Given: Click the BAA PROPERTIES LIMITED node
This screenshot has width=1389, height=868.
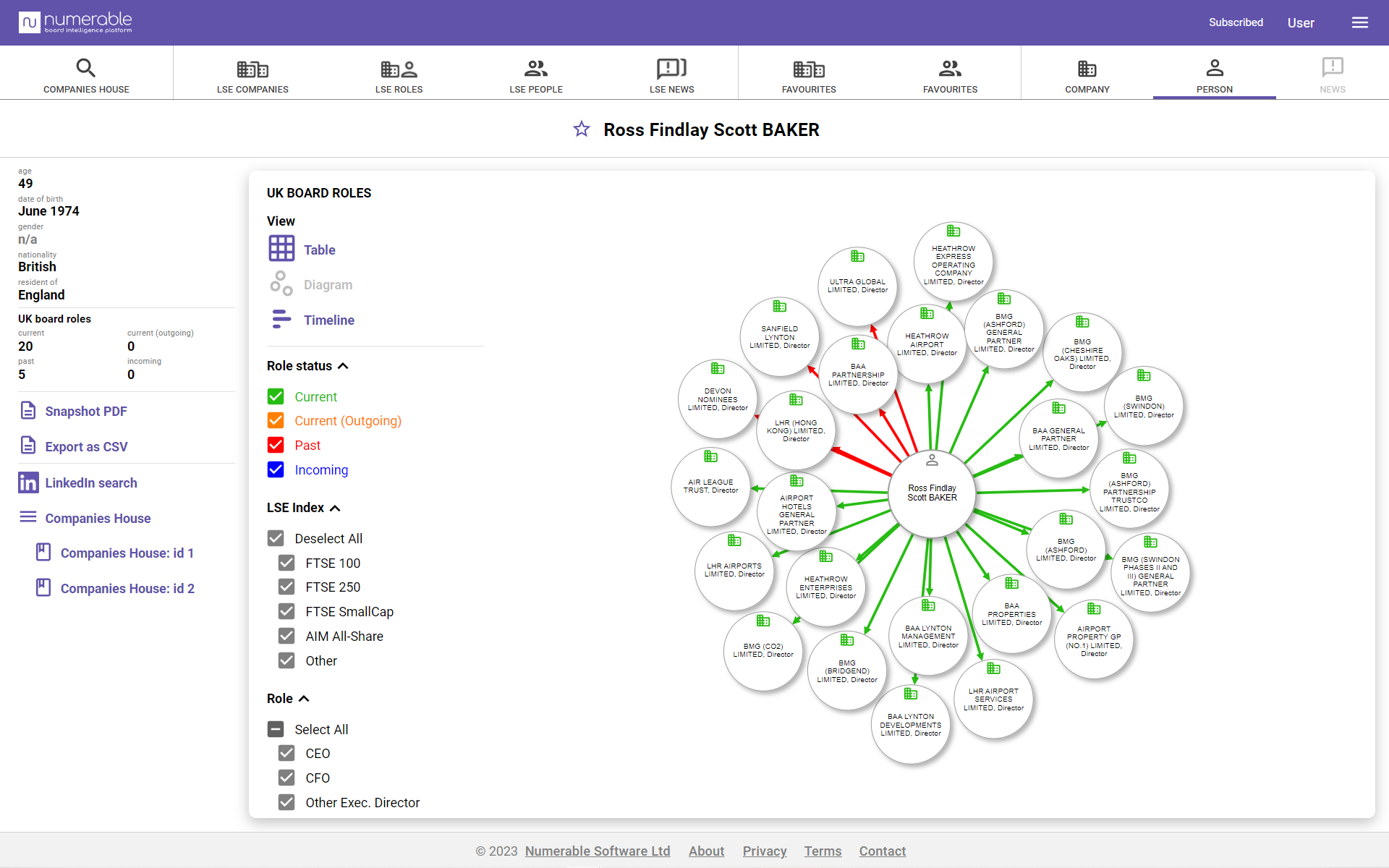Looking at the screenshot, I should 1012,613.
